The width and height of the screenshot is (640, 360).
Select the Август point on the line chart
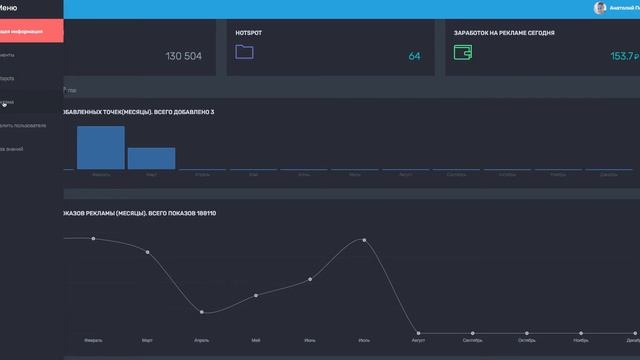pyautogui.click(x=418, y=333)
